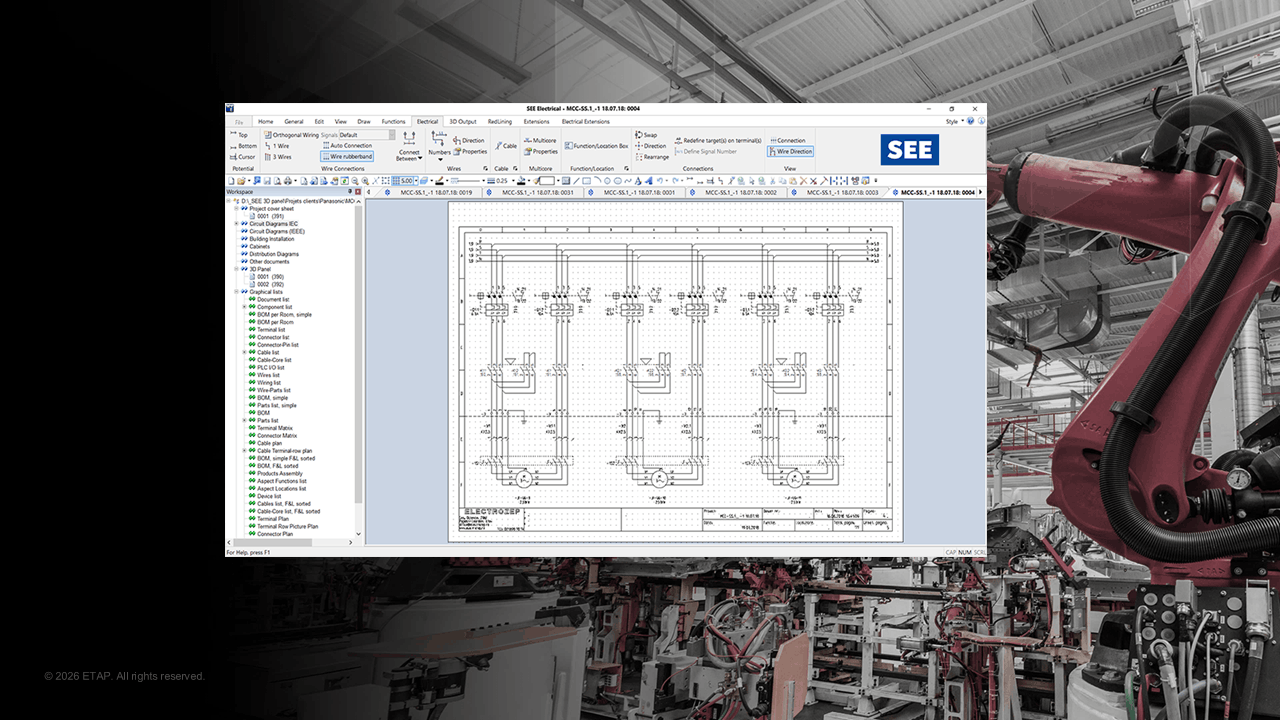
Task: Open the Terminal Matrix list
Action: coord(276,428)
